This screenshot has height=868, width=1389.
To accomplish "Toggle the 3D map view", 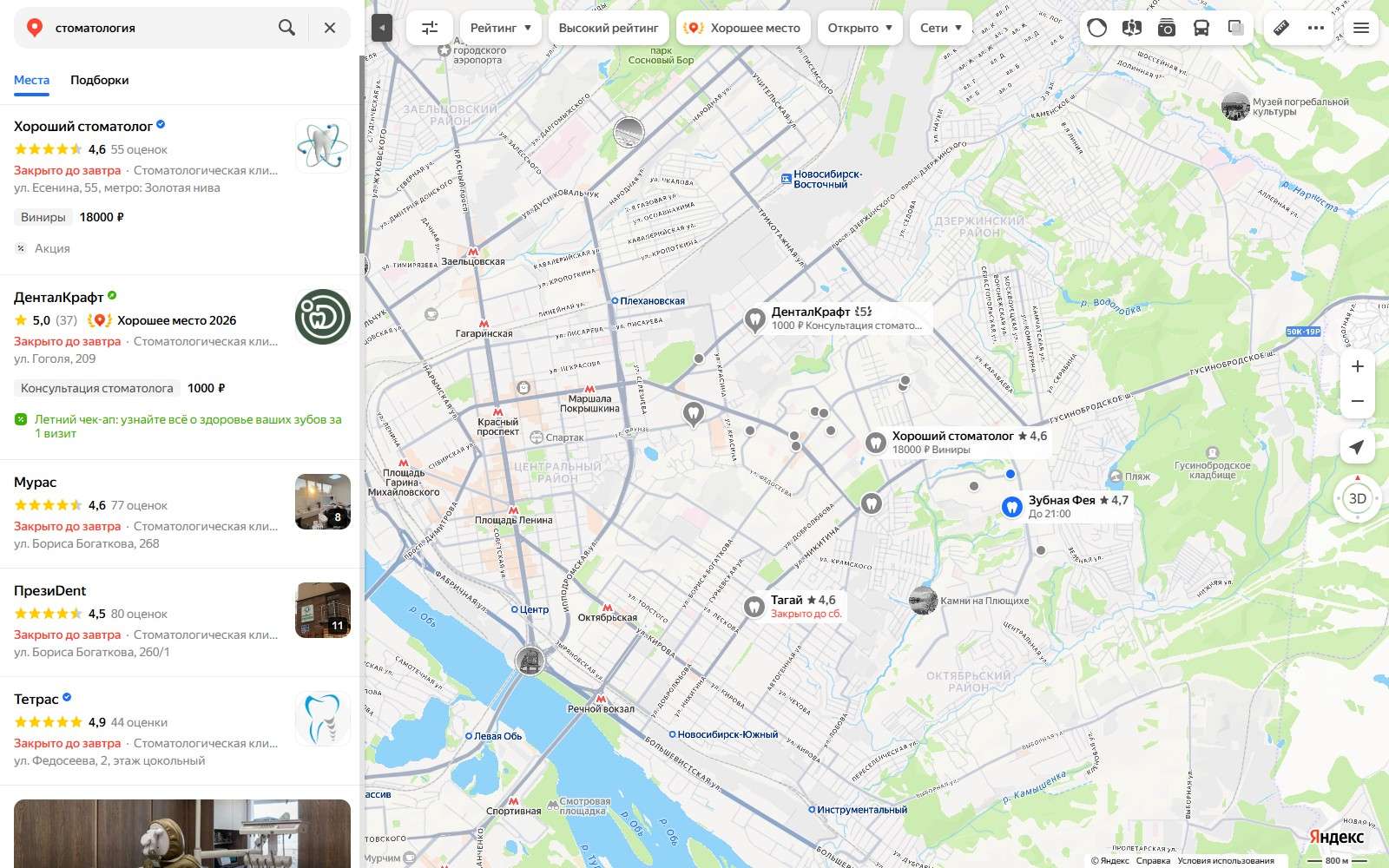I will (x=1358, y=498).
